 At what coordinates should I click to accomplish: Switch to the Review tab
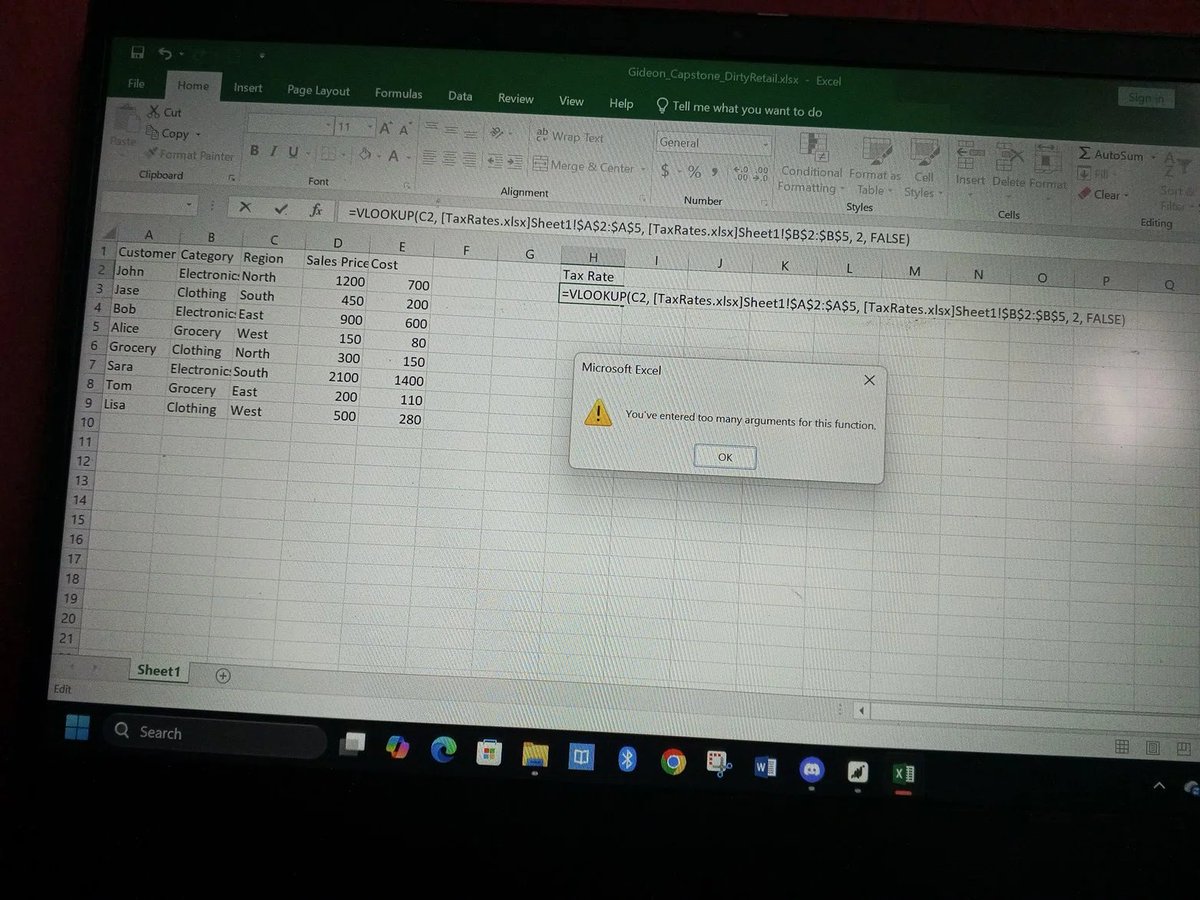[516, 98]
